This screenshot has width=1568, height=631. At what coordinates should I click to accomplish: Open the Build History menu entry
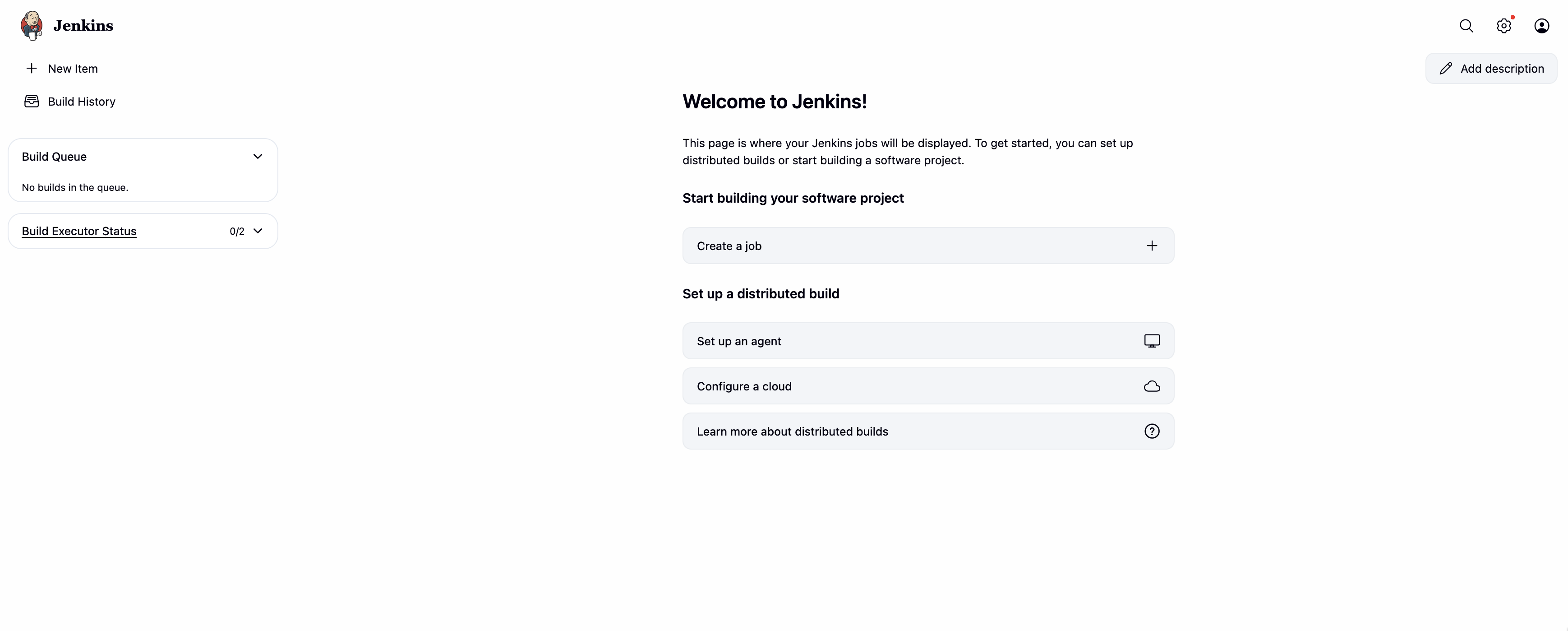[x=82, y=101]
